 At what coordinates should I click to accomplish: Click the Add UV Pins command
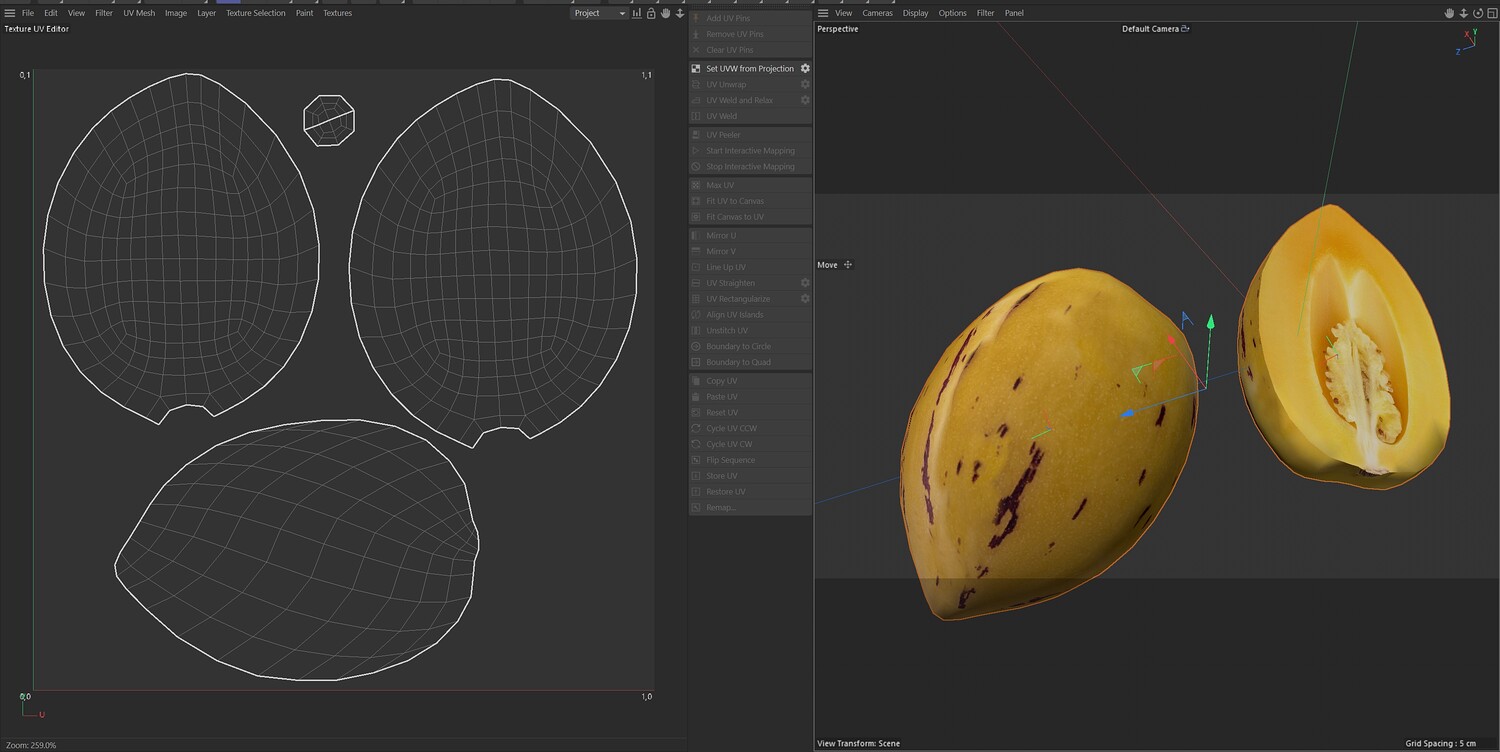750,18
